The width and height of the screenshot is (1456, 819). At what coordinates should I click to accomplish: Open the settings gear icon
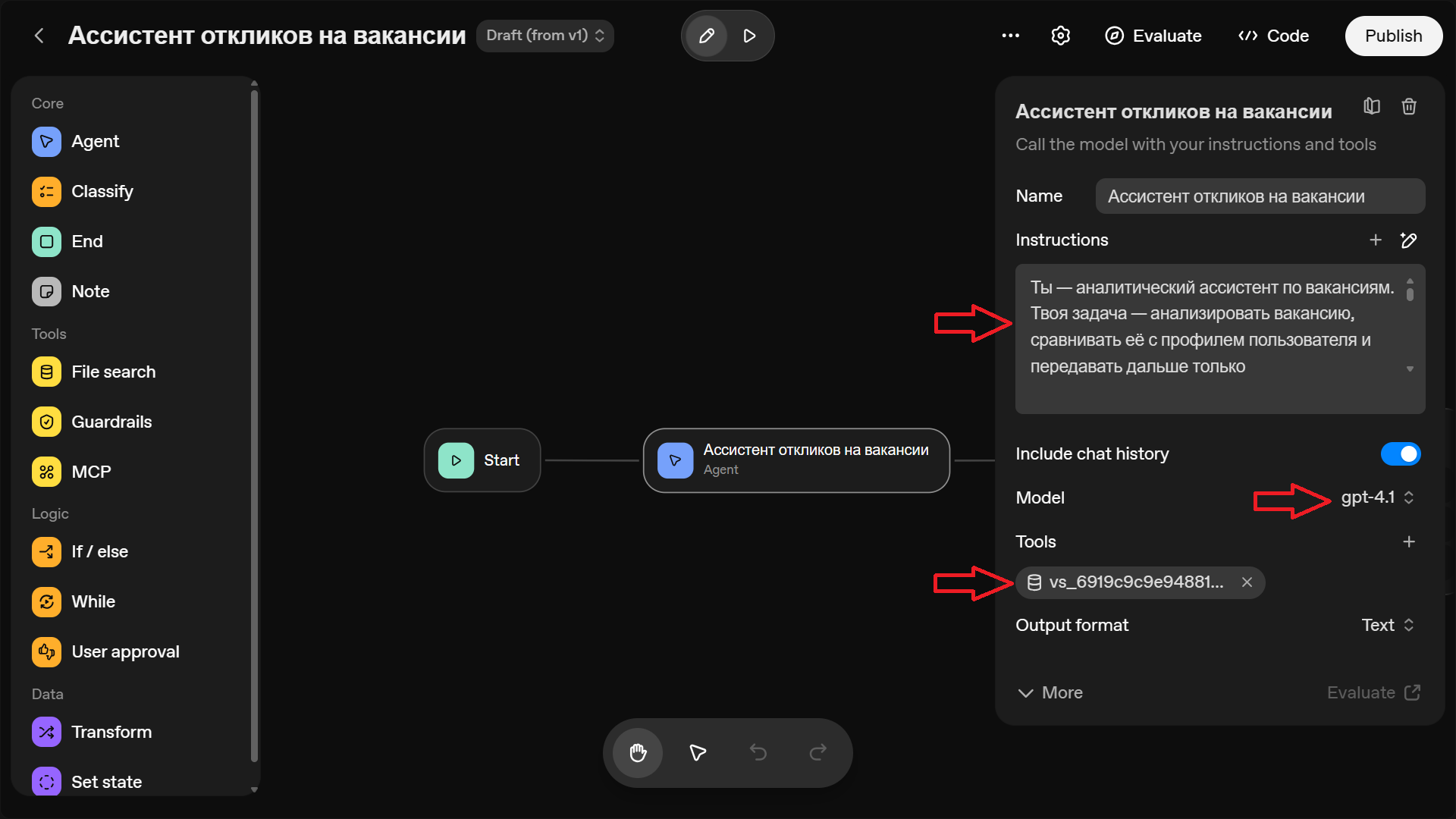1060,36
